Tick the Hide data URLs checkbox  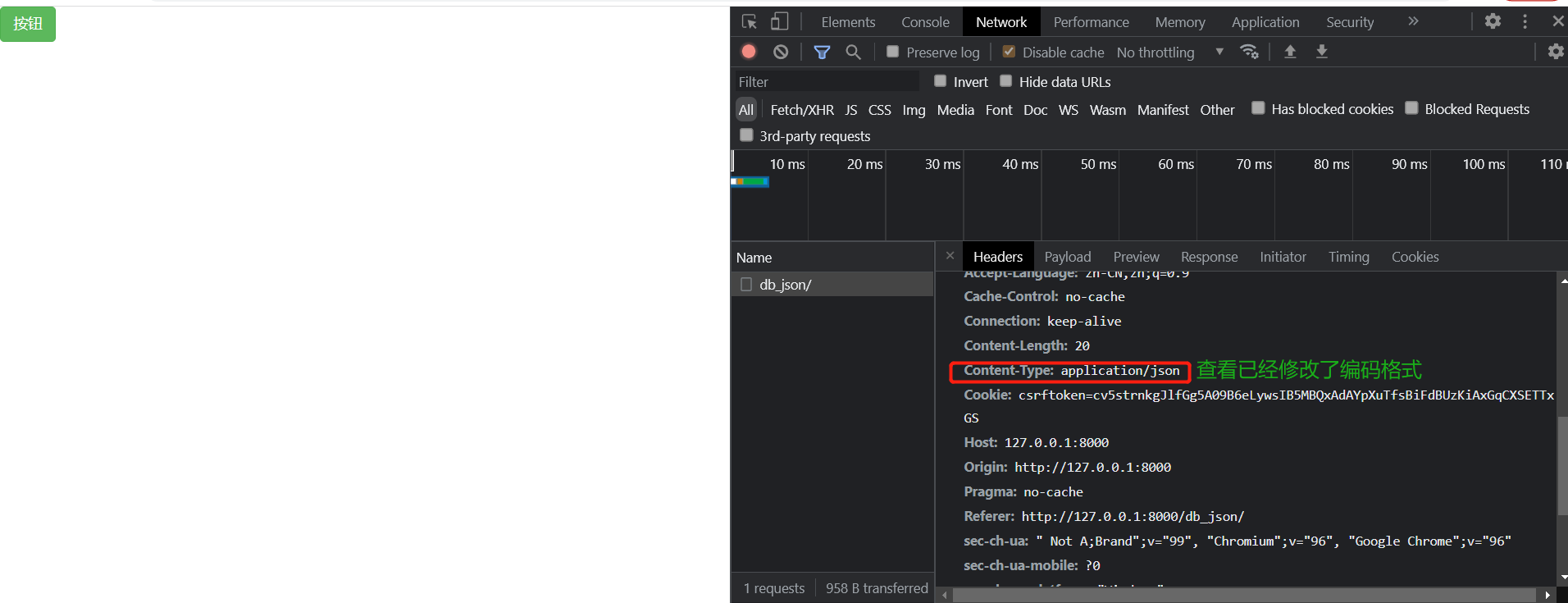(1006, 81)
